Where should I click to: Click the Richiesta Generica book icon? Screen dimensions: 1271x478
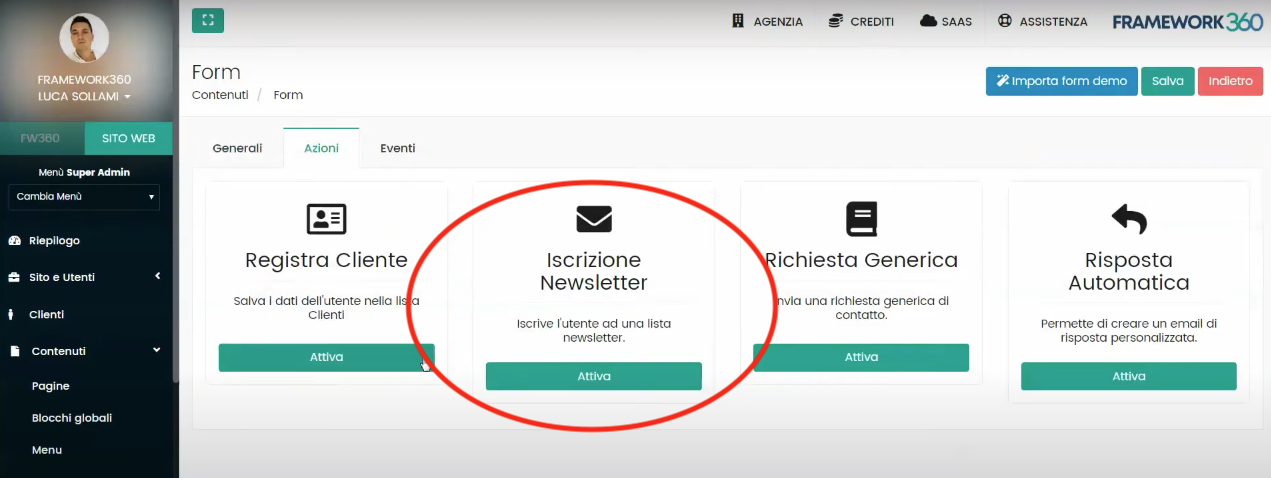coord(861,219)
